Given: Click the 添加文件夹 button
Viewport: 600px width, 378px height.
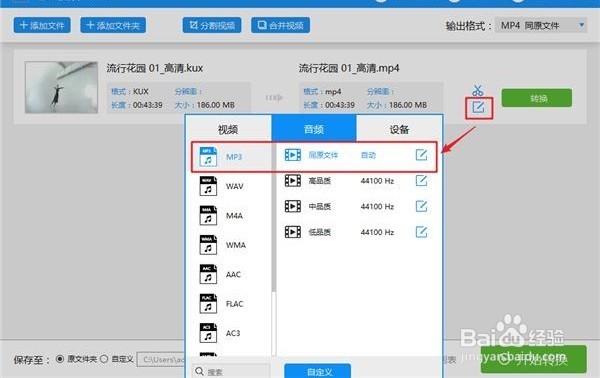Looking at the screenshot, I should (x=113, y=25).
